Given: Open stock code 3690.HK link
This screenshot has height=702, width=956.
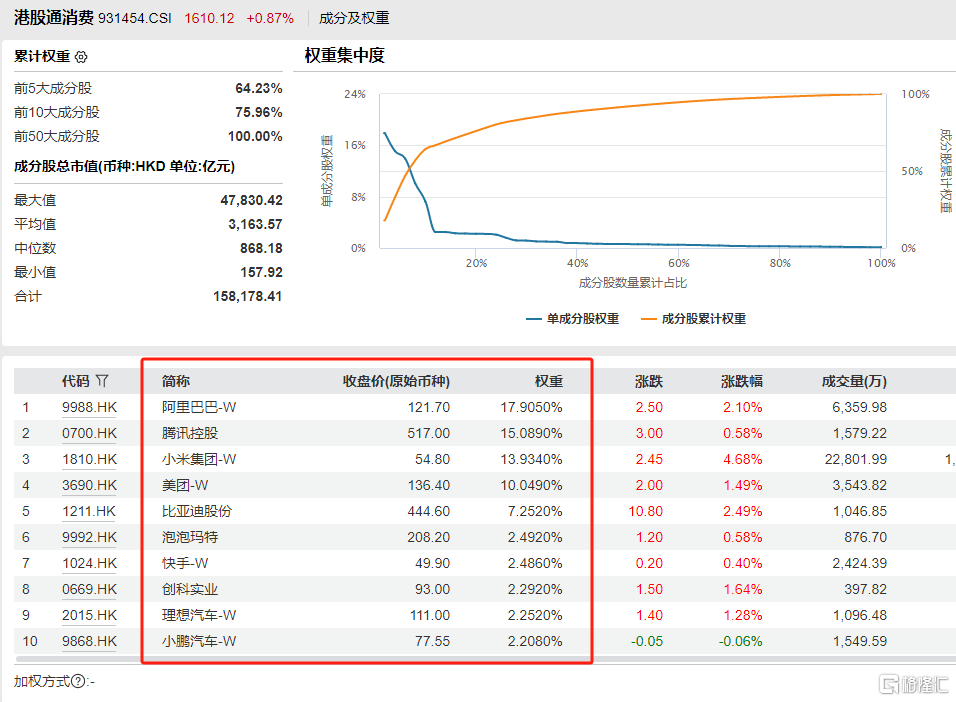Looking at the screenshot, I should (89, 485).
